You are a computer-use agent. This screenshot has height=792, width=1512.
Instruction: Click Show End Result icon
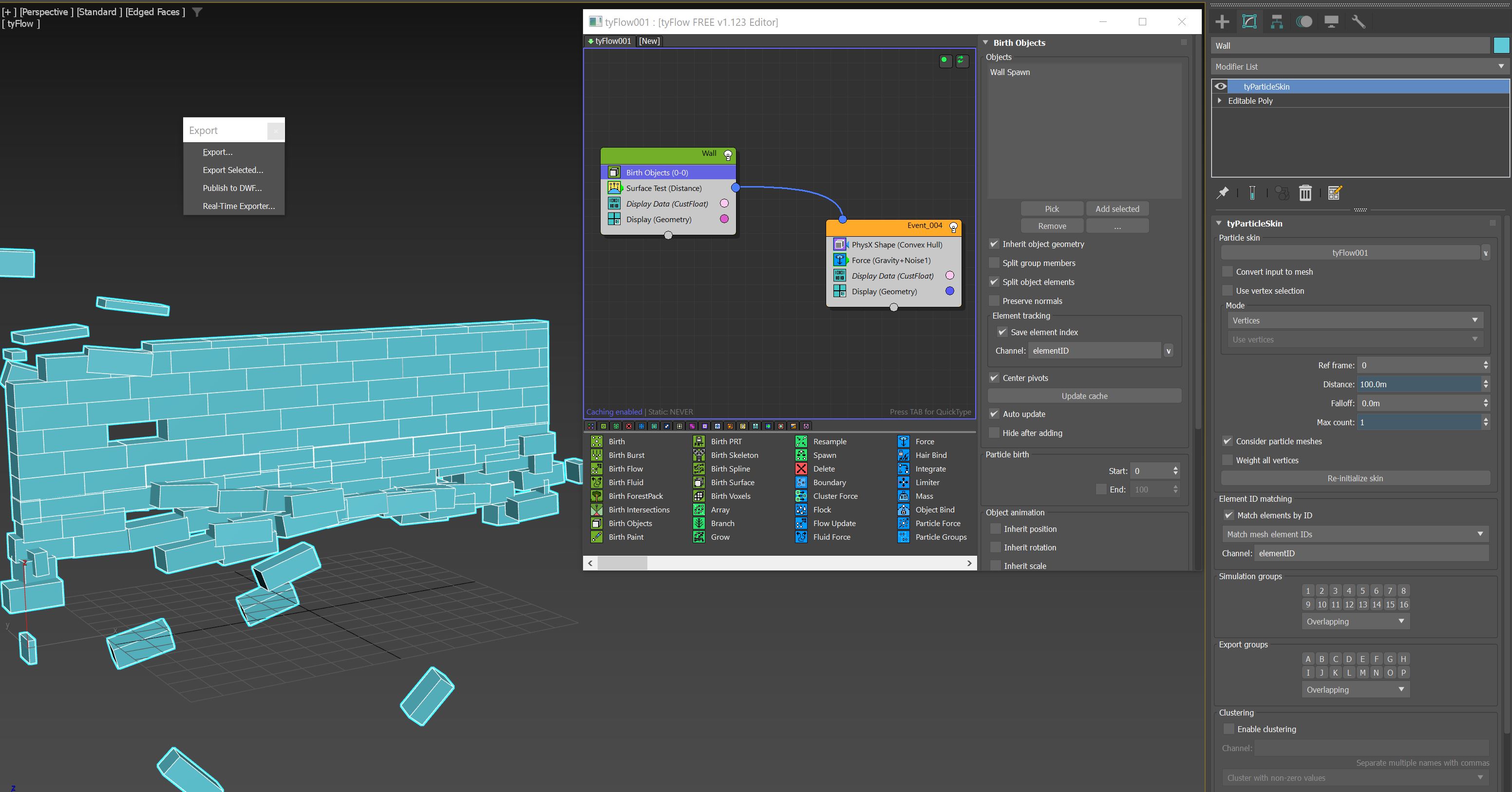[1252, 192]
